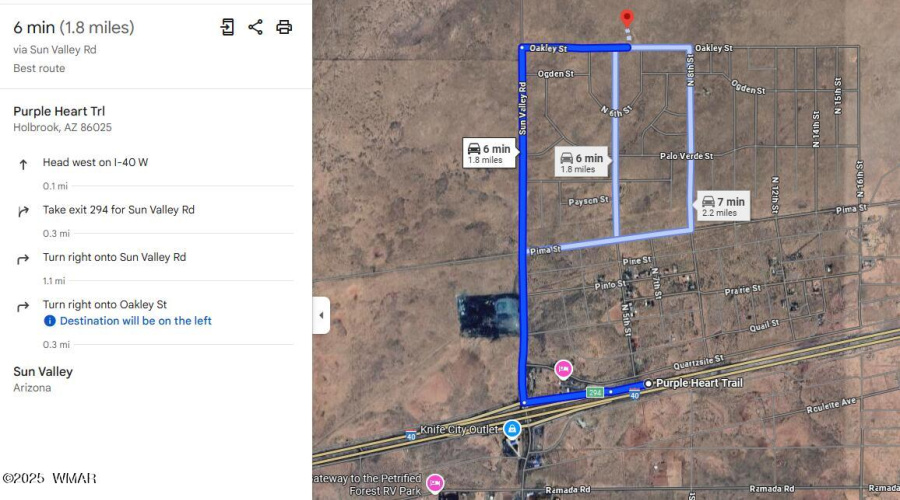
Task: Select the red destination pin marker
Action: (x=627, y=19)
